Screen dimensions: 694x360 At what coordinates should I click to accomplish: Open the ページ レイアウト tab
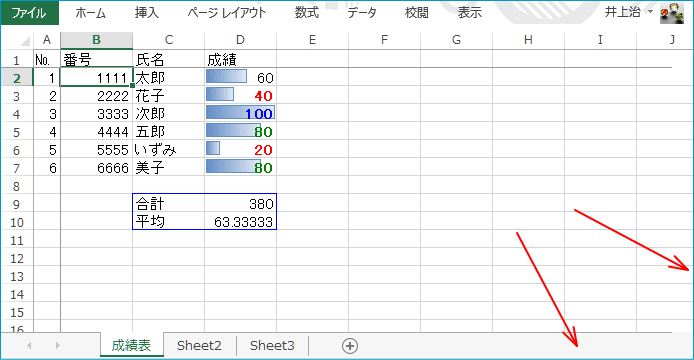[x=227, y=13]
